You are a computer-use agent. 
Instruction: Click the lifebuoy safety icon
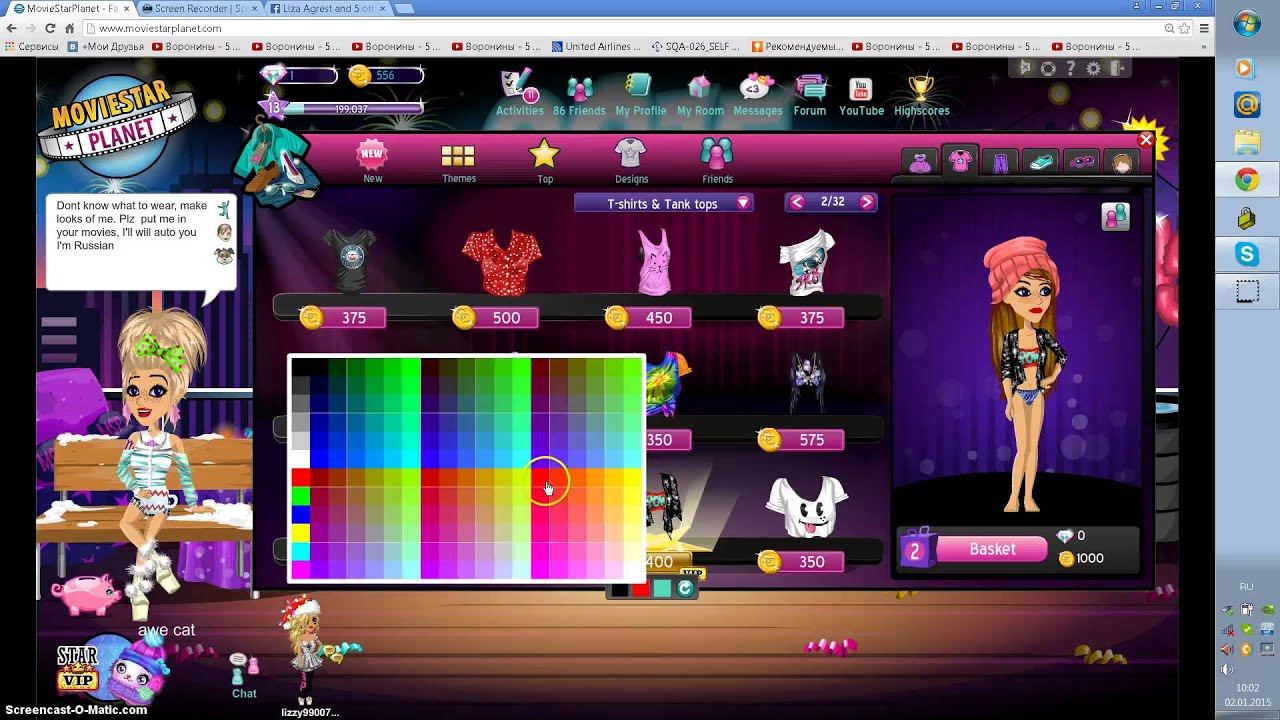click(x=1048, y=69)
